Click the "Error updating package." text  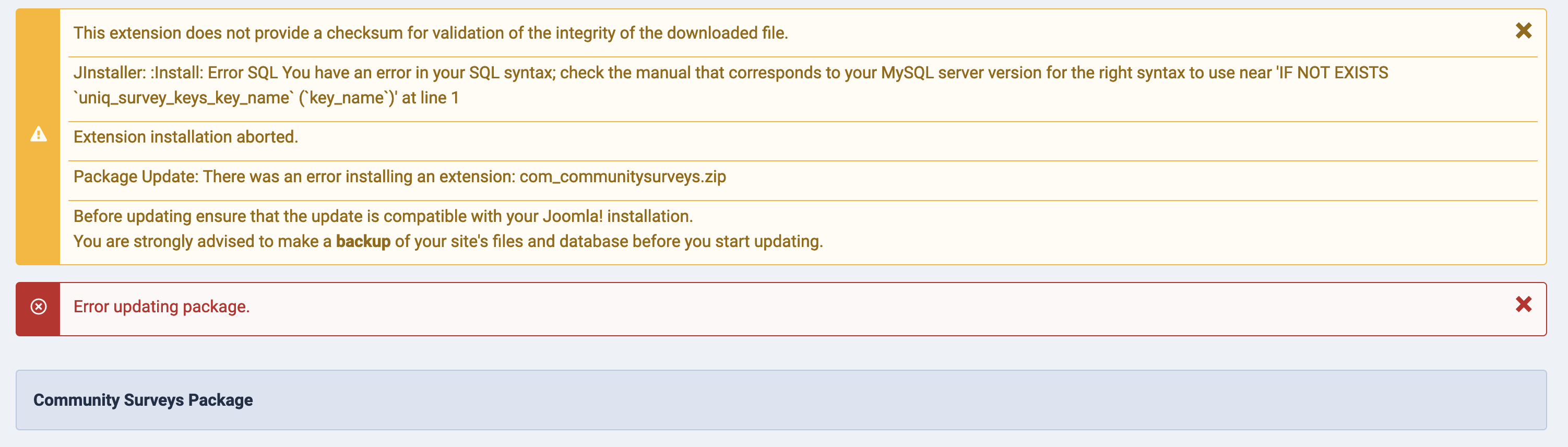click(x=161, y=307)
